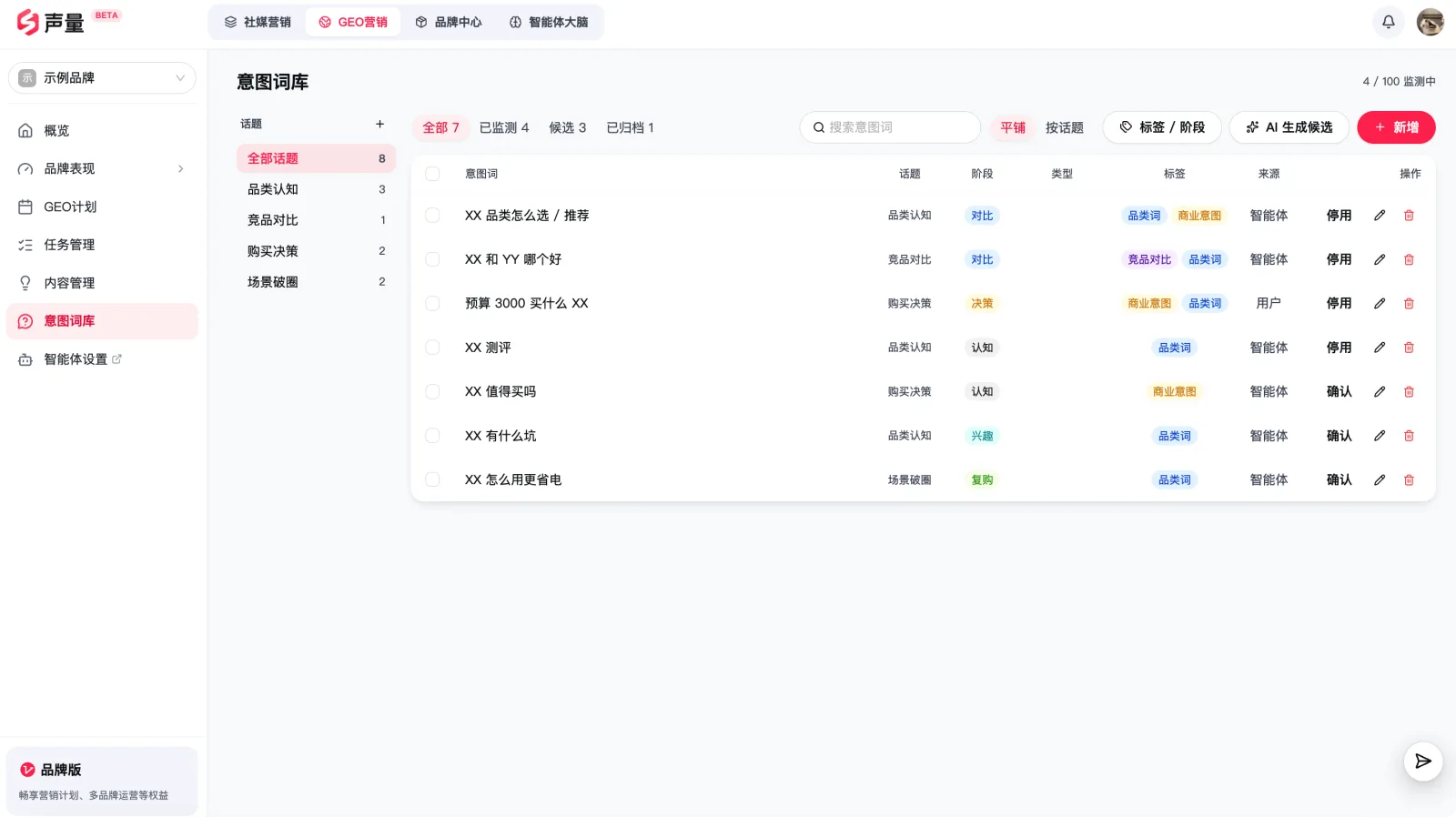Open user avatar profile menu
1456x817 pixels.
click(x=1430, y=22)
